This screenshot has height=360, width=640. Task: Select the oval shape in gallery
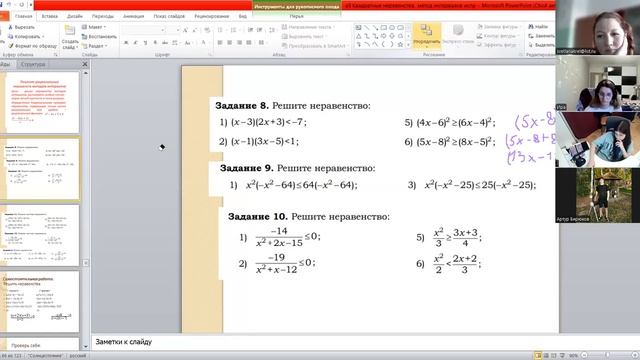392,28
